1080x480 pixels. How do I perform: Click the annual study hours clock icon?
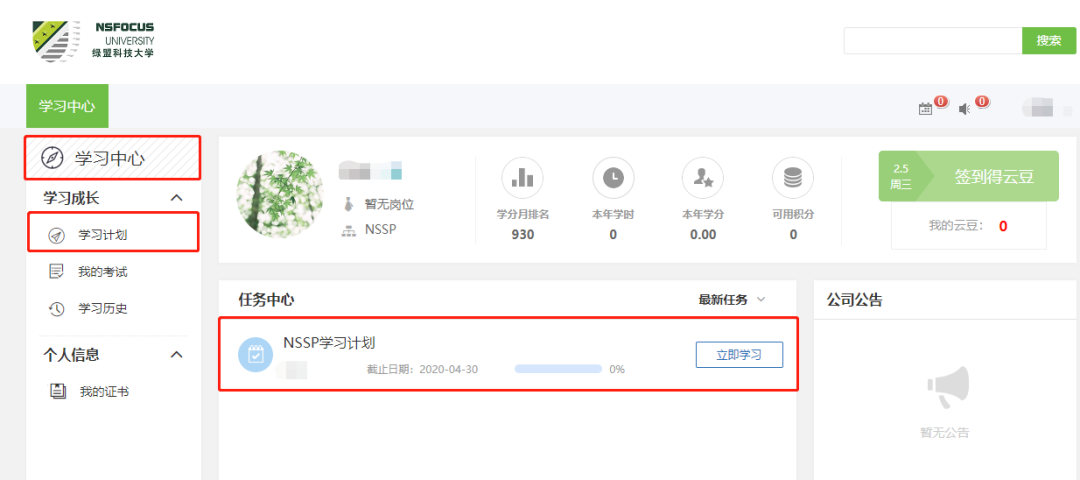tap(613, 178)
